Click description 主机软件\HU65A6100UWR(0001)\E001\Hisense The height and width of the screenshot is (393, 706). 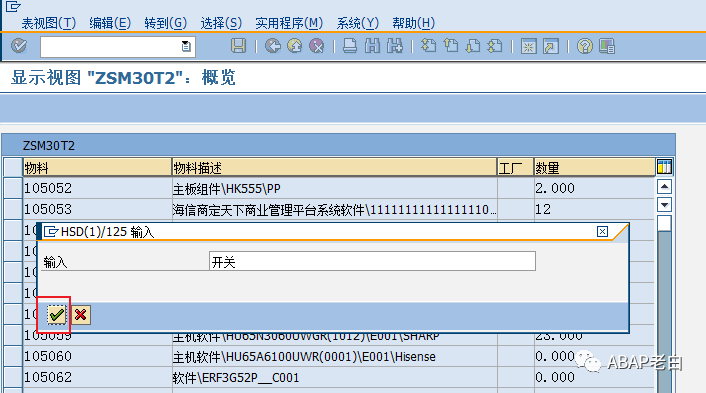(x=335, y=357)
